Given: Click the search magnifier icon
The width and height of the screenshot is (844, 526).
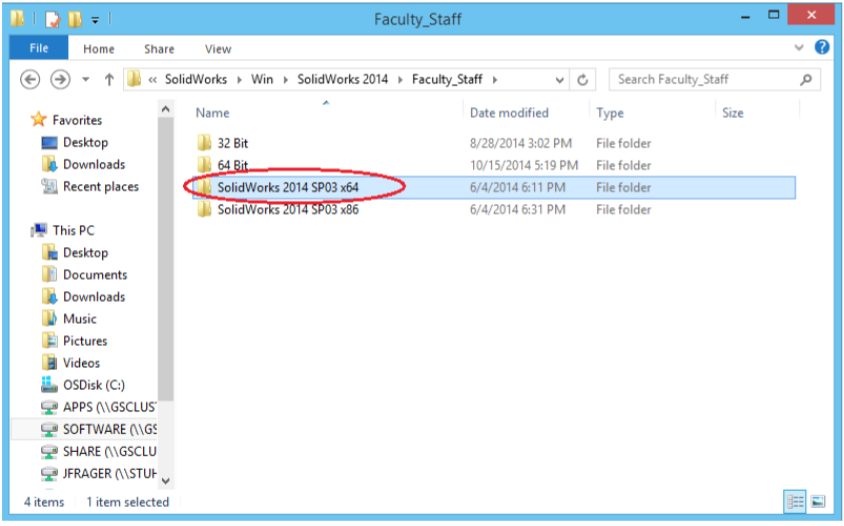Looking at the screenshot, I should 804,80.
